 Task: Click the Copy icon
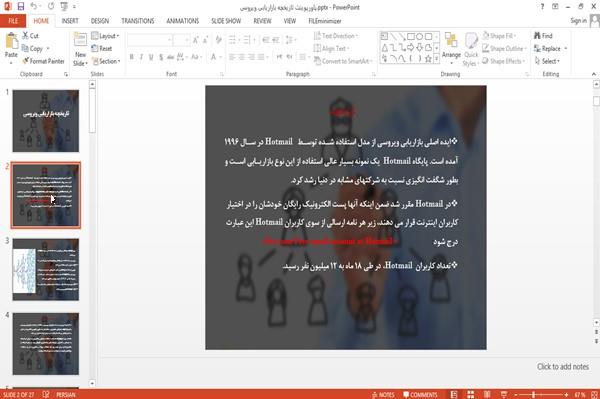click(x=25, y=49)
